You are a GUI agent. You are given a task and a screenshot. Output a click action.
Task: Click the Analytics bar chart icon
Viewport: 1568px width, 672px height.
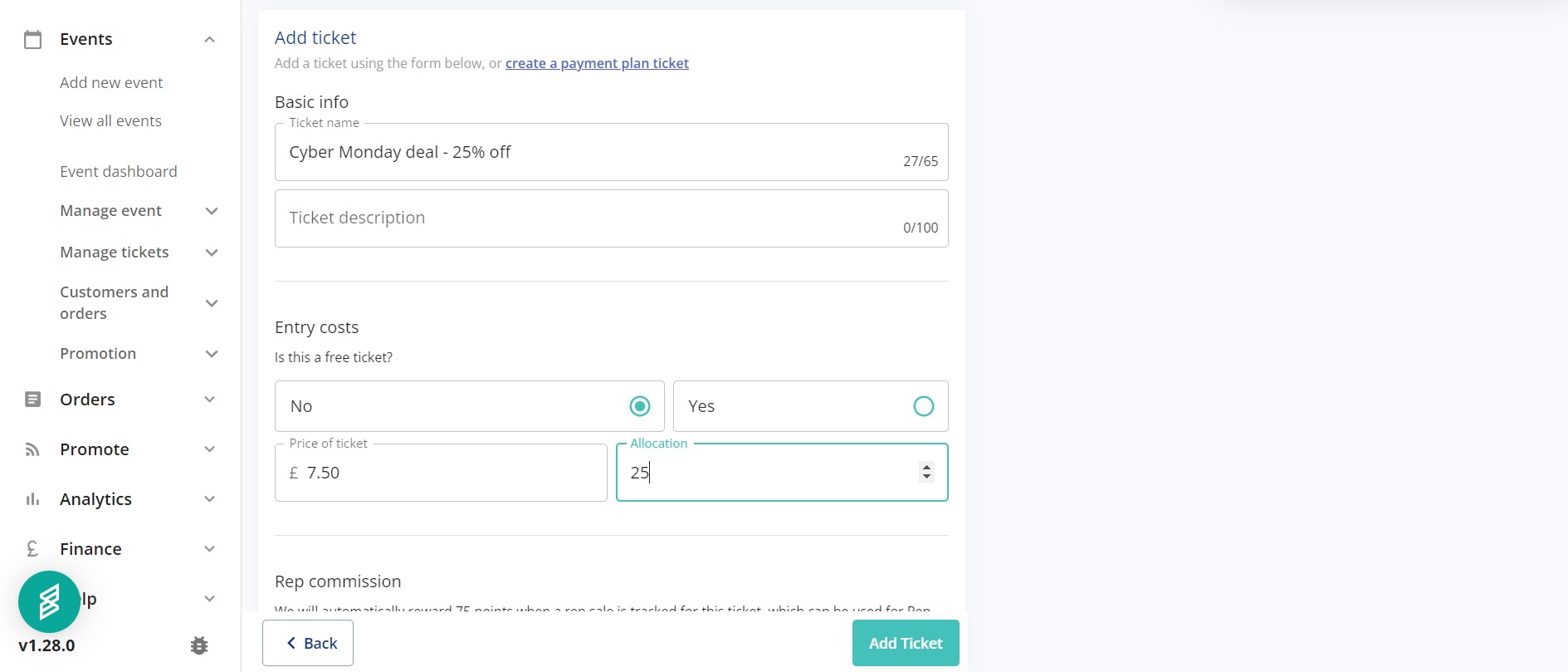click(x=32, y=499)
